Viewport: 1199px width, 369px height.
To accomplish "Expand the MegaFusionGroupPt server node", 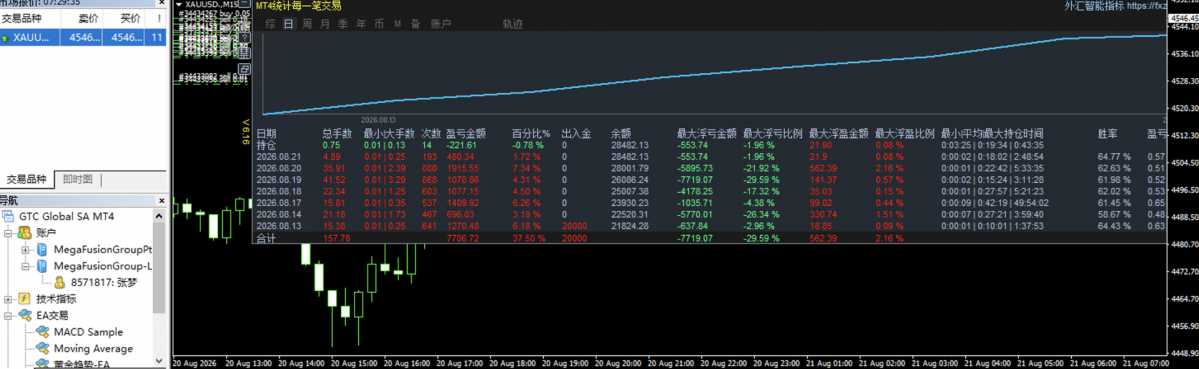I will tap(25, 250).
